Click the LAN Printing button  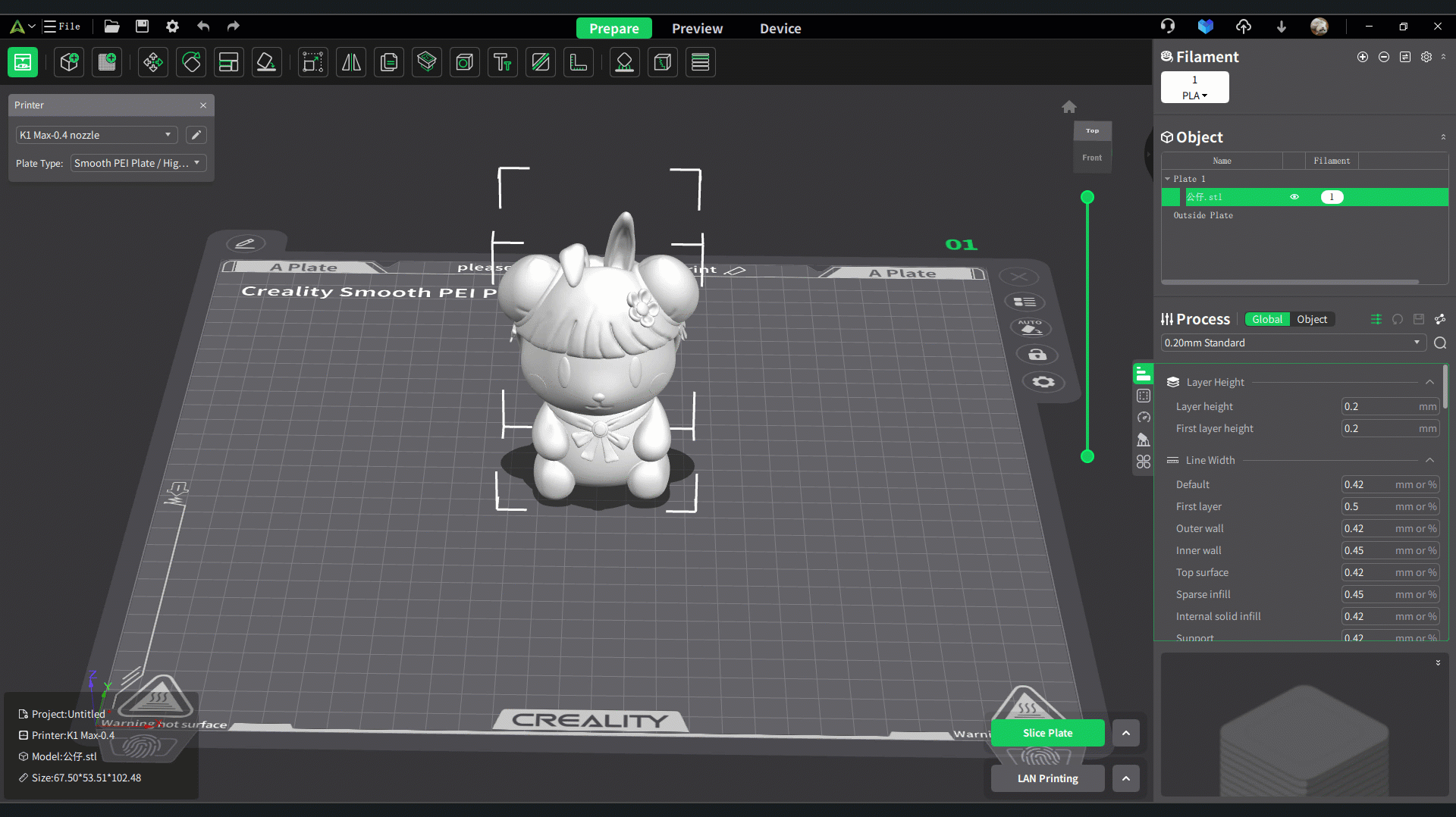click(1048, 778)
